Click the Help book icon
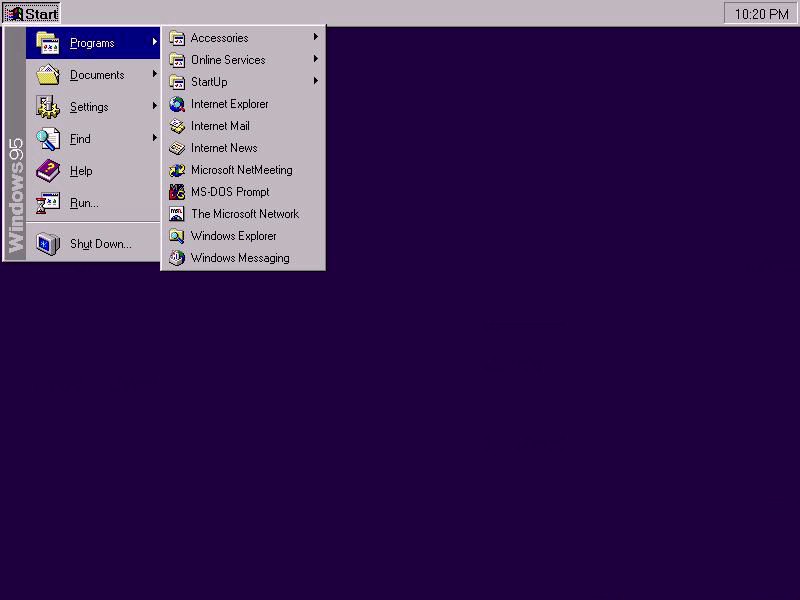Viewport: 800px width, 600px height. 48,170
